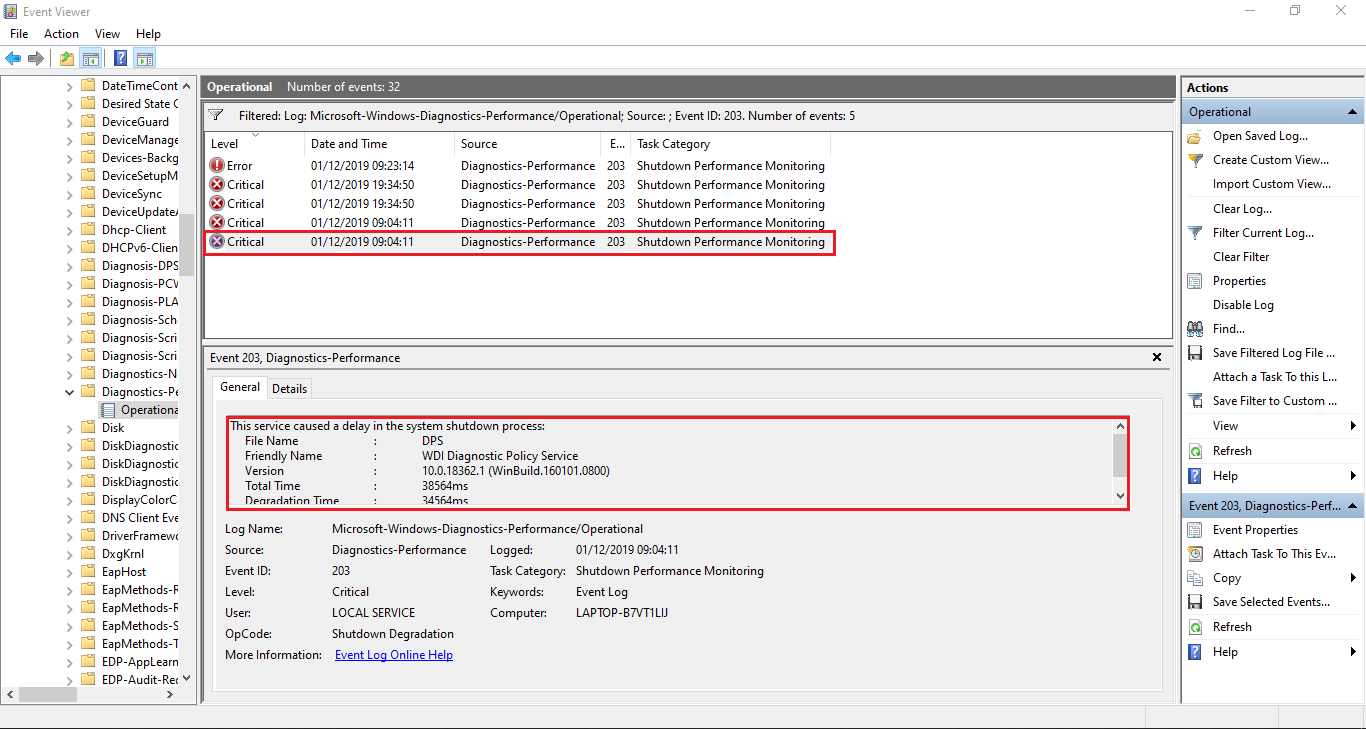Switch to the Details tab
1366x729 pixels.
point(289,388)
